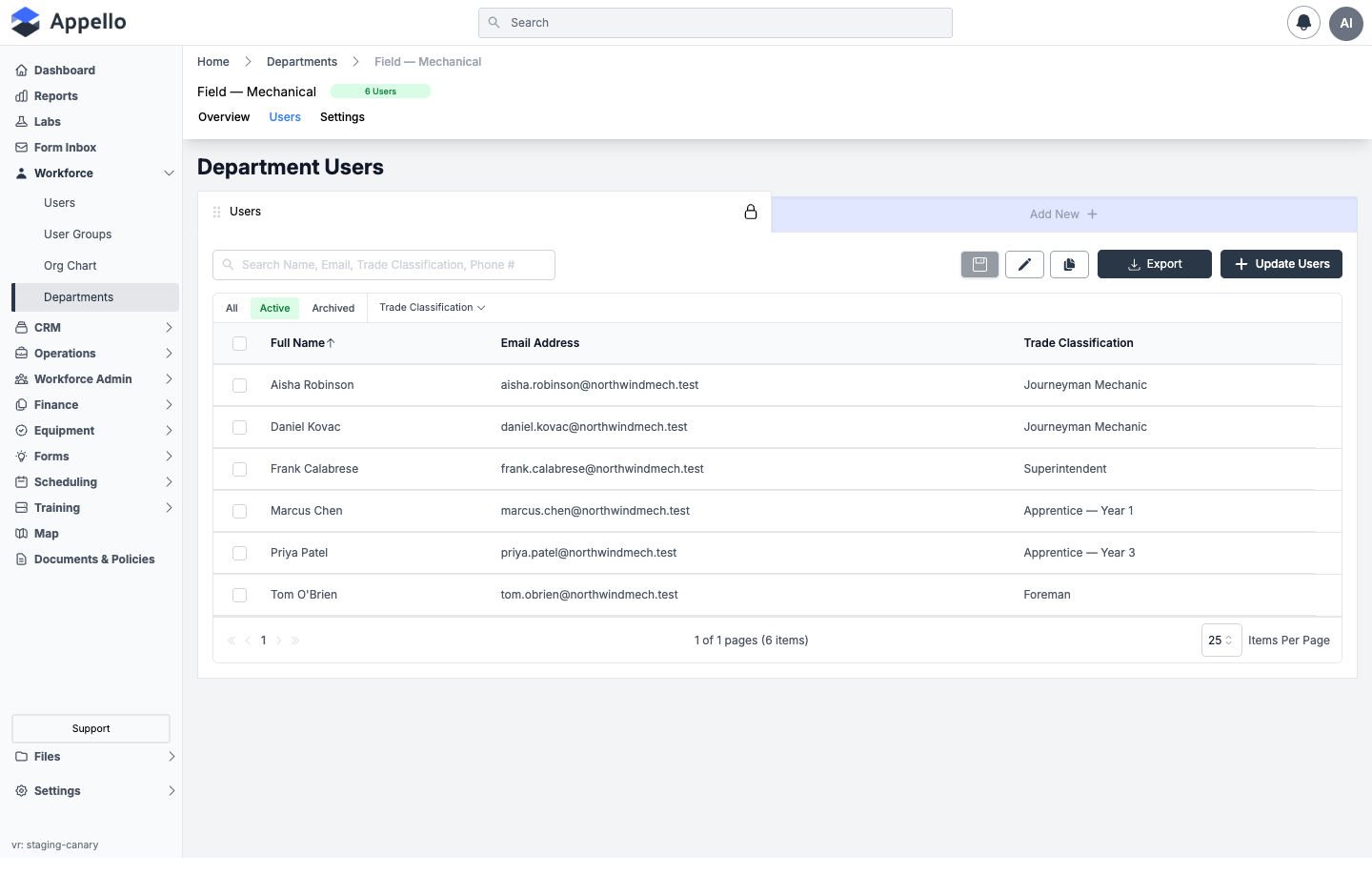
Task: Click the lock icon on Users panel
Action: pyautogui.click(x=751, y=212)
